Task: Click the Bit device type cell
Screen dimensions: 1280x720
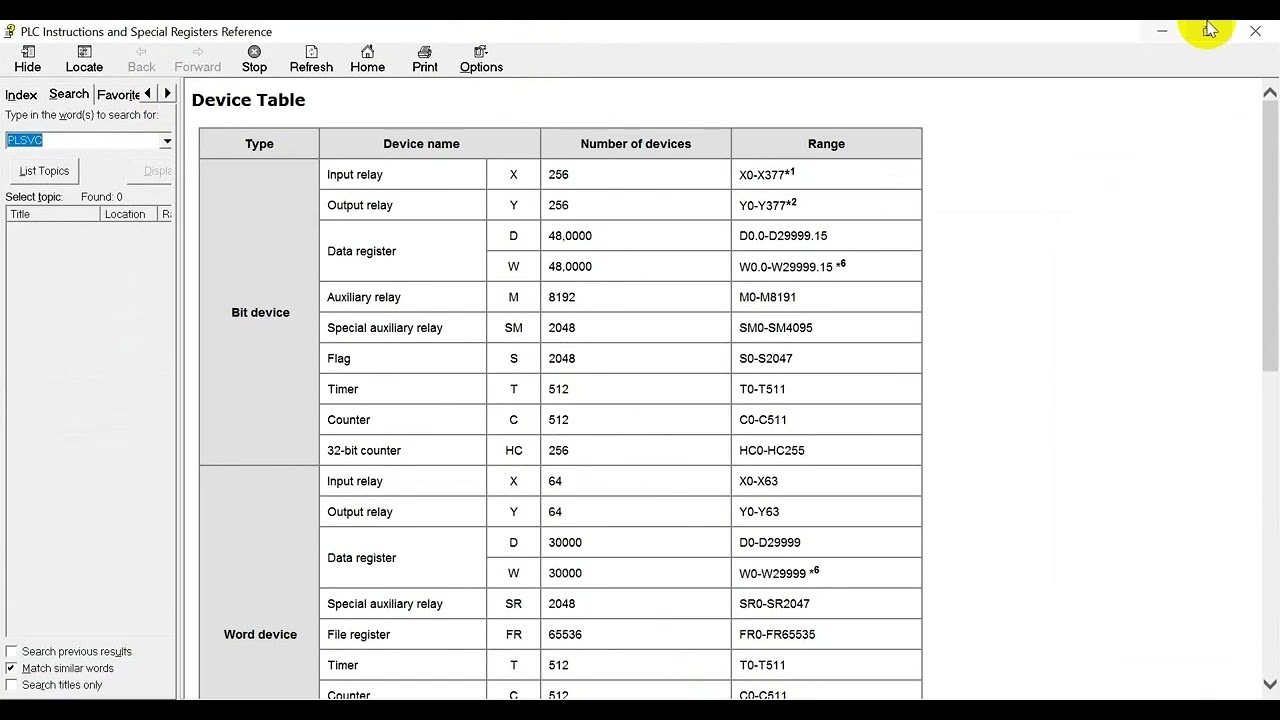Action: 260,312
